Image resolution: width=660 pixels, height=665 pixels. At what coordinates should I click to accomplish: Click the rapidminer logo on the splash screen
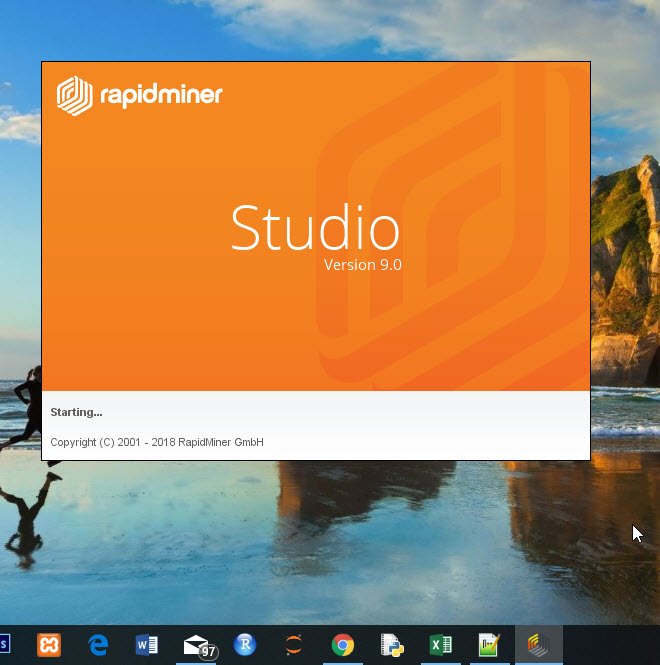tap(140, 95)
